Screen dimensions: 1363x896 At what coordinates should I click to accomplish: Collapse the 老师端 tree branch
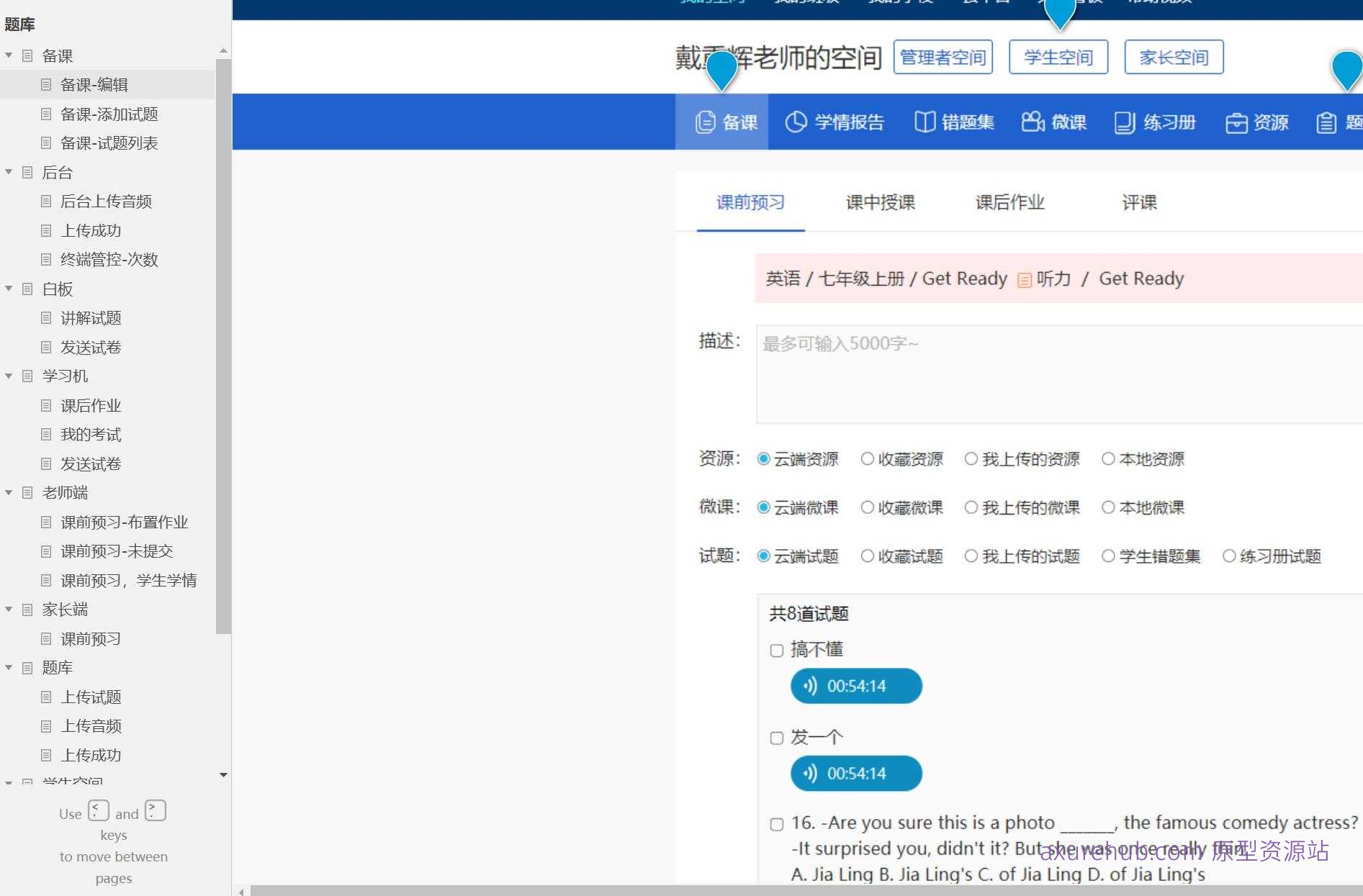[9, 493]
